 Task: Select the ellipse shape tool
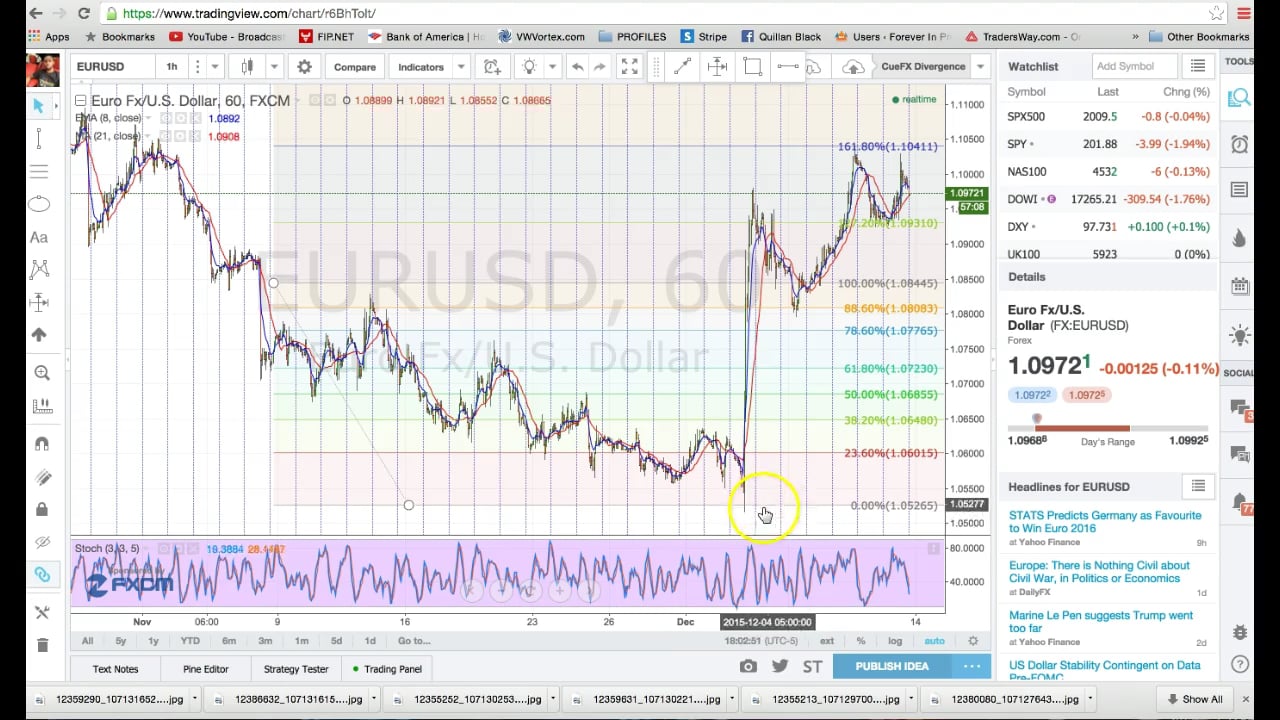39,204
